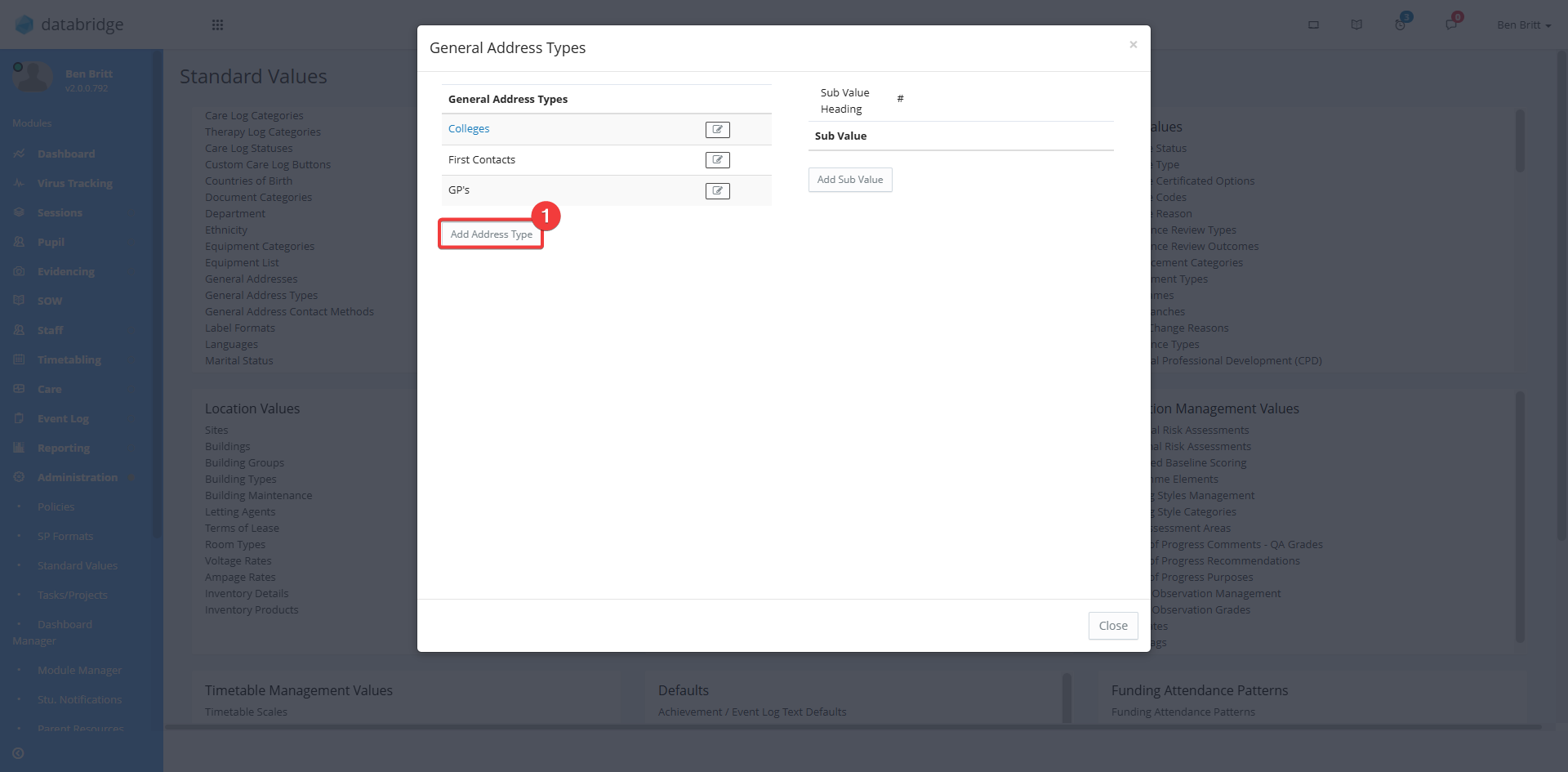
Task: Click Inventory Products link
Action: pos(252,610)
